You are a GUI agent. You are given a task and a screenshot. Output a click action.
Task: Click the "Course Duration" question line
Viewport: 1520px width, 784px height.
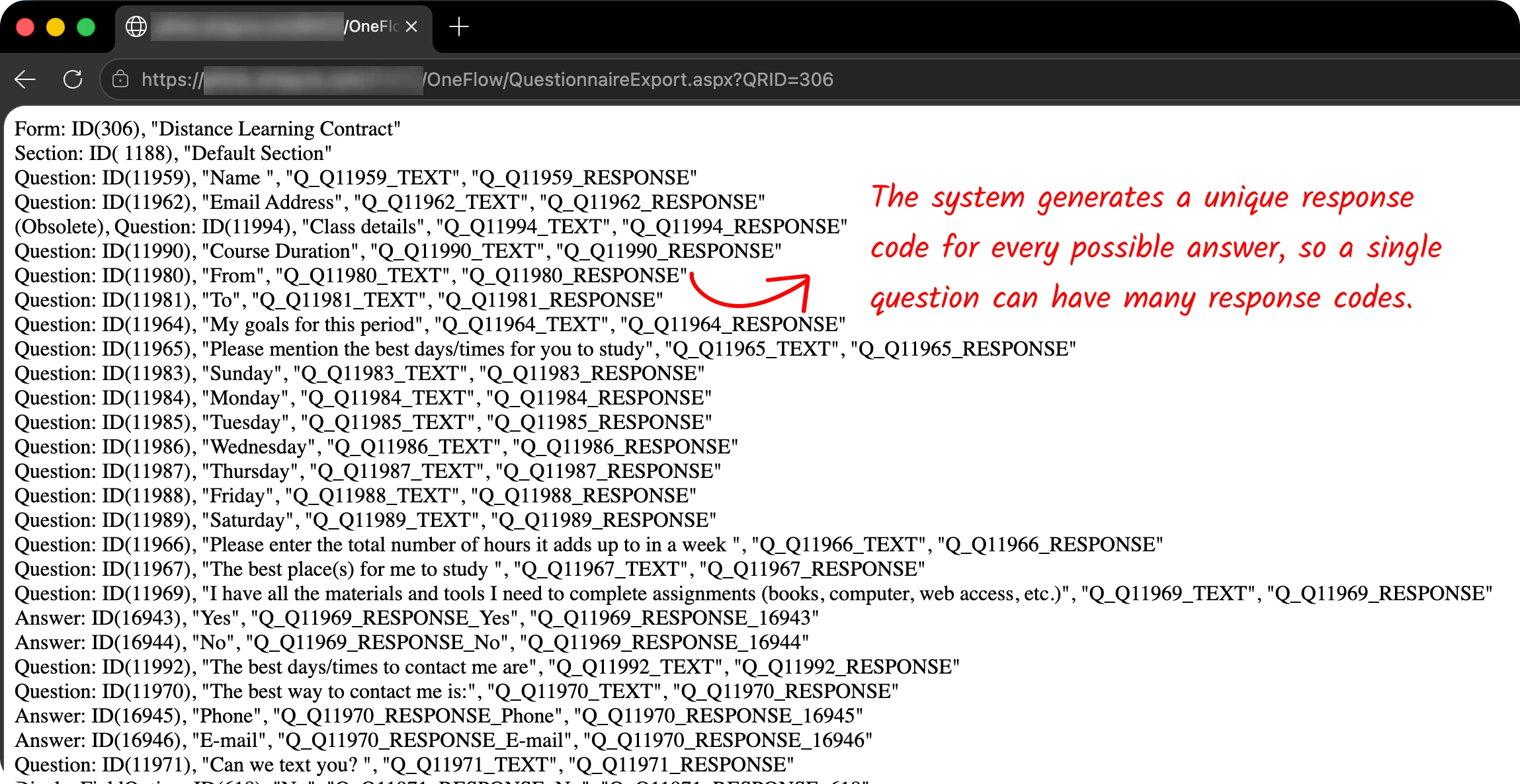398,251
